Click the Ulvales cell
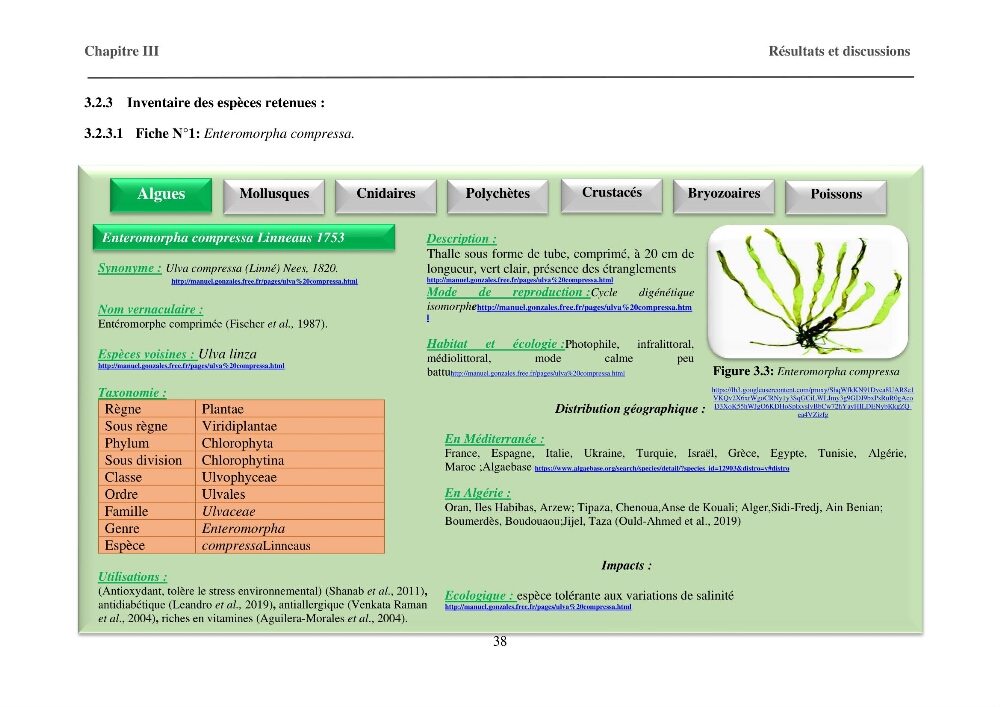The height and width of the screenshot is (707, 1000). pyautogui.click(x=290, y=494)
